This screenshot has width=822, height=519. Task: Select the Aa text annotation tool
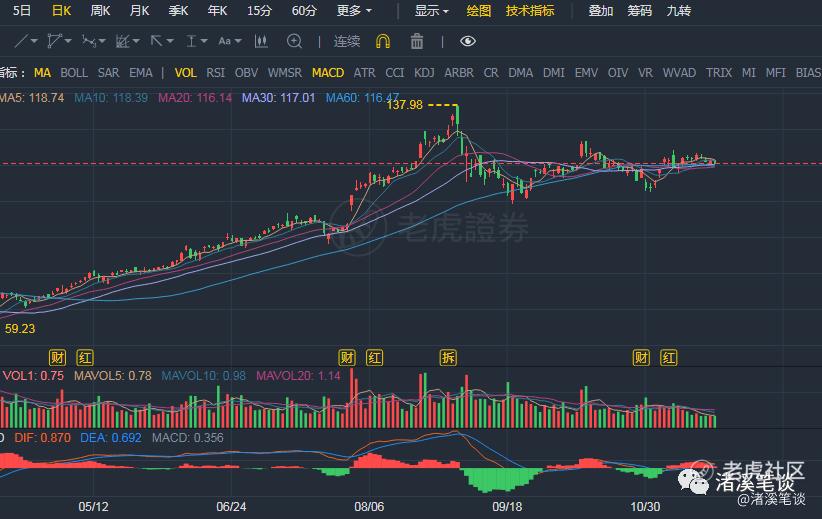tap(224, 41)
